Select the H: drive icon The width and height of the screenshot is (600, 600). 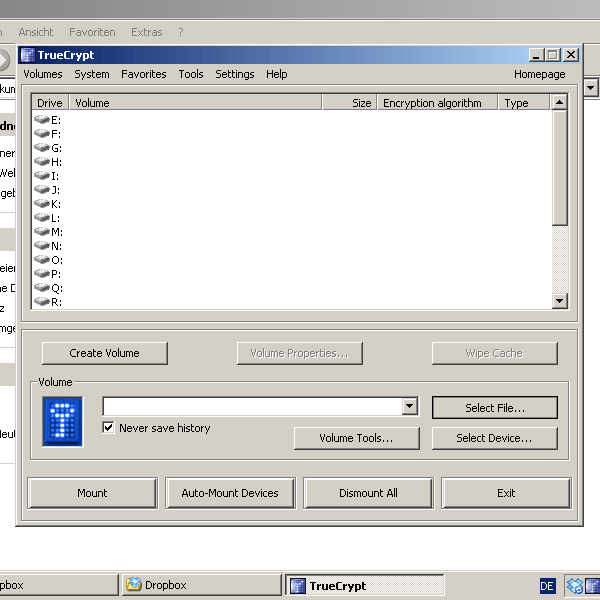coord(42,161)
